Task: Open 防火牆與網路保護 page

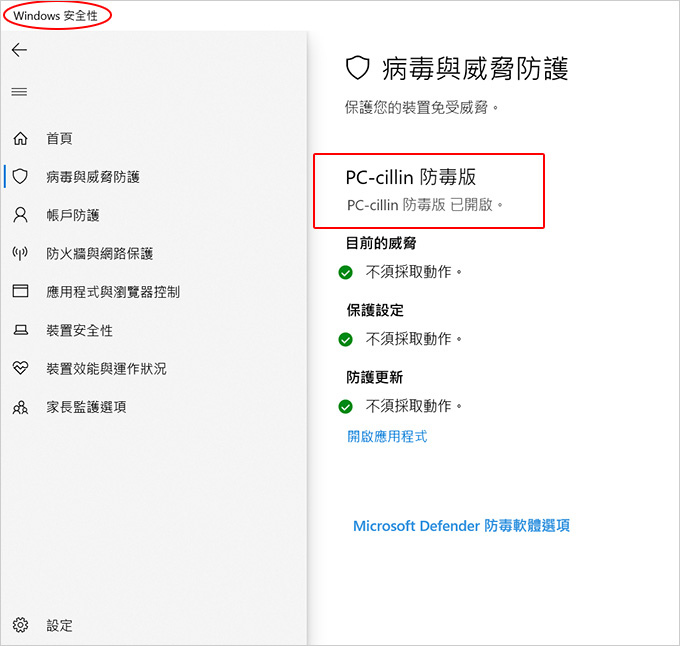Action: pyautogui.click(x=100, y=253)
